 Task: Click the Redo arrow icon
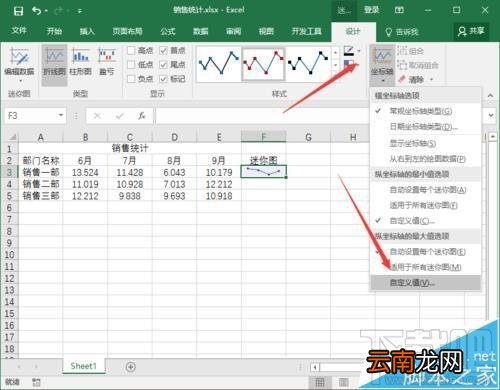pyautogui.click(x=58, y=11)
